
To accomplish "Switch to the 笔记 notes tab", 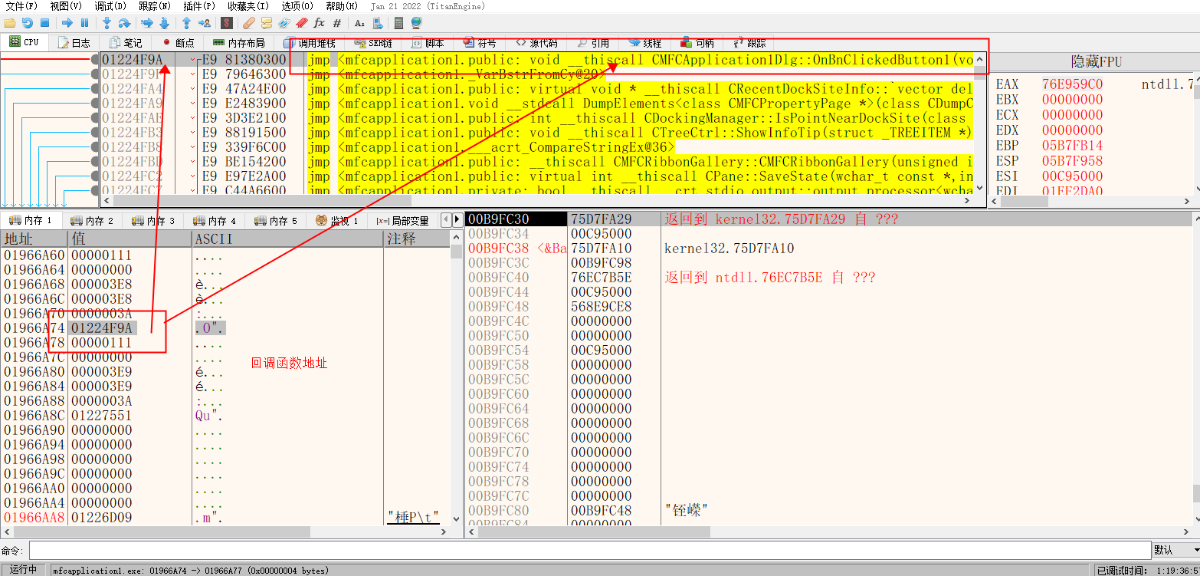I will (126, 43).
